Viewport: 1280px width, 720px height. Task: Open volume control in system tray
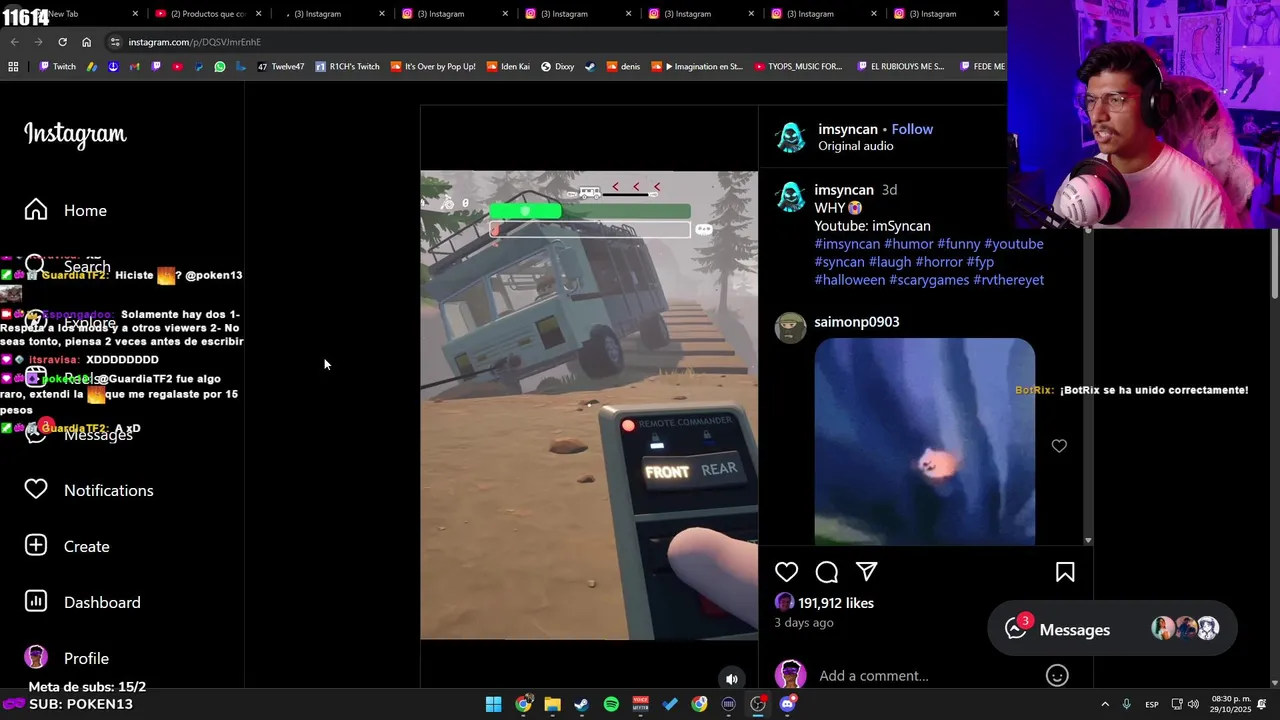point(1193,704)
